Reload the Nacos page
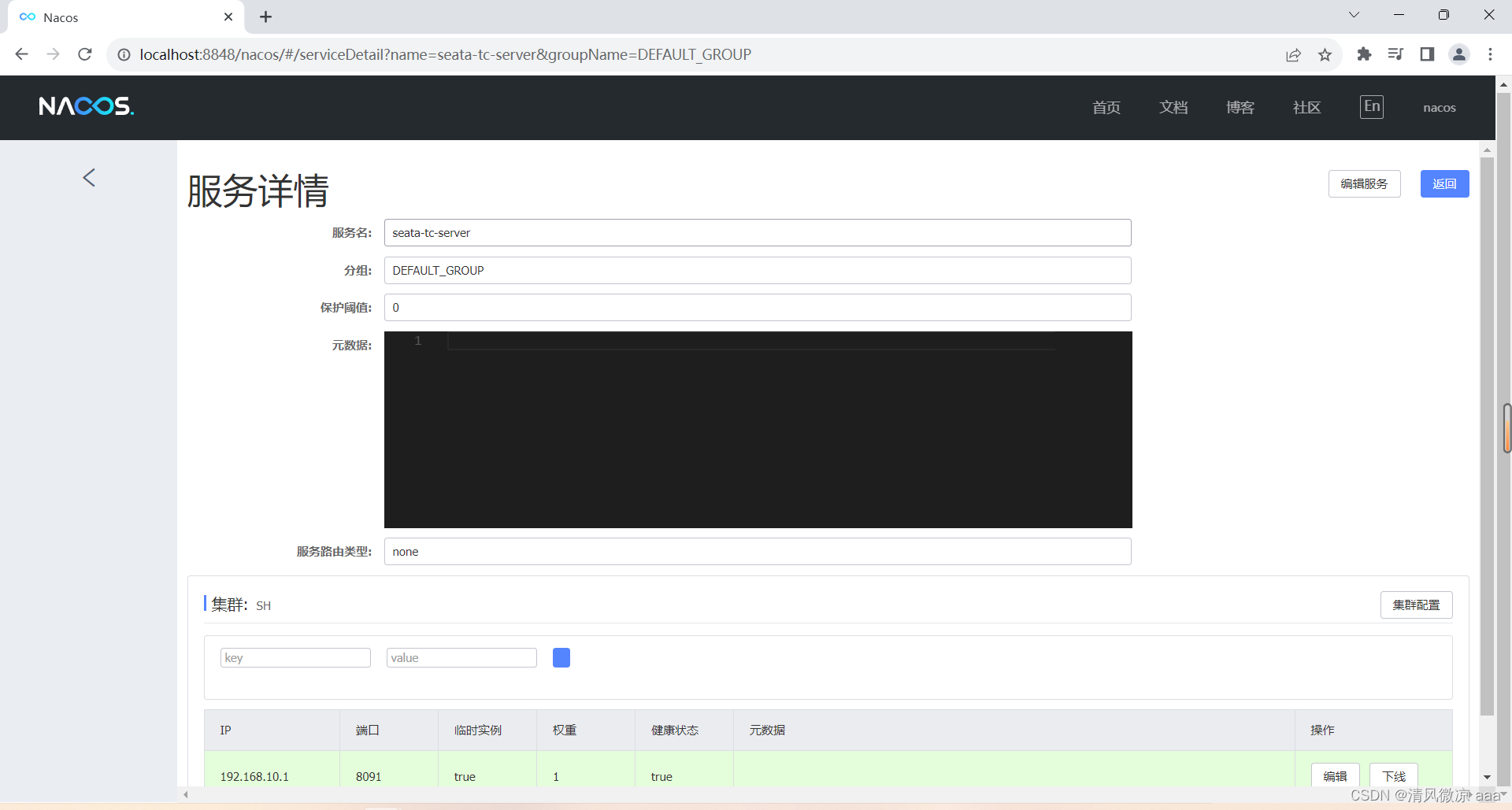 (x=85, y=54)
